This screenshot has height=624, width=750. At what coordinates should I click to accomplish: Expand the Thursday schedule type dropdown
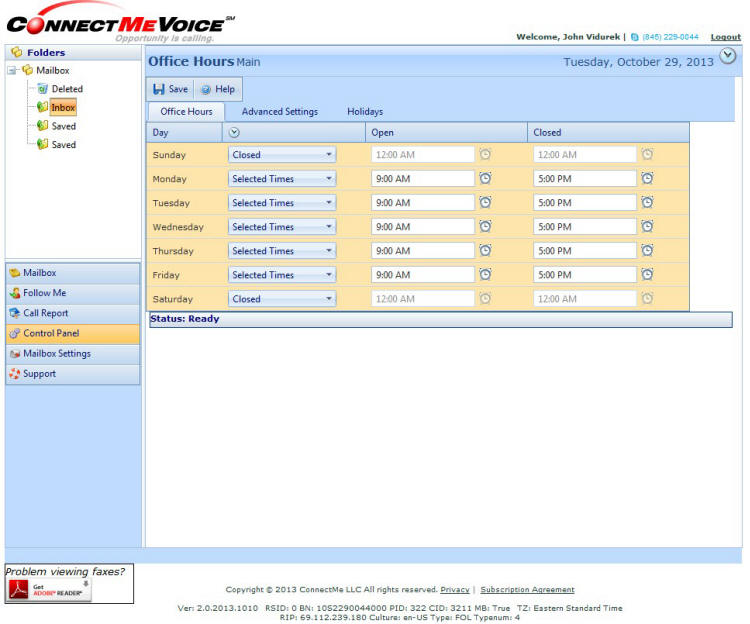[282, 250]
